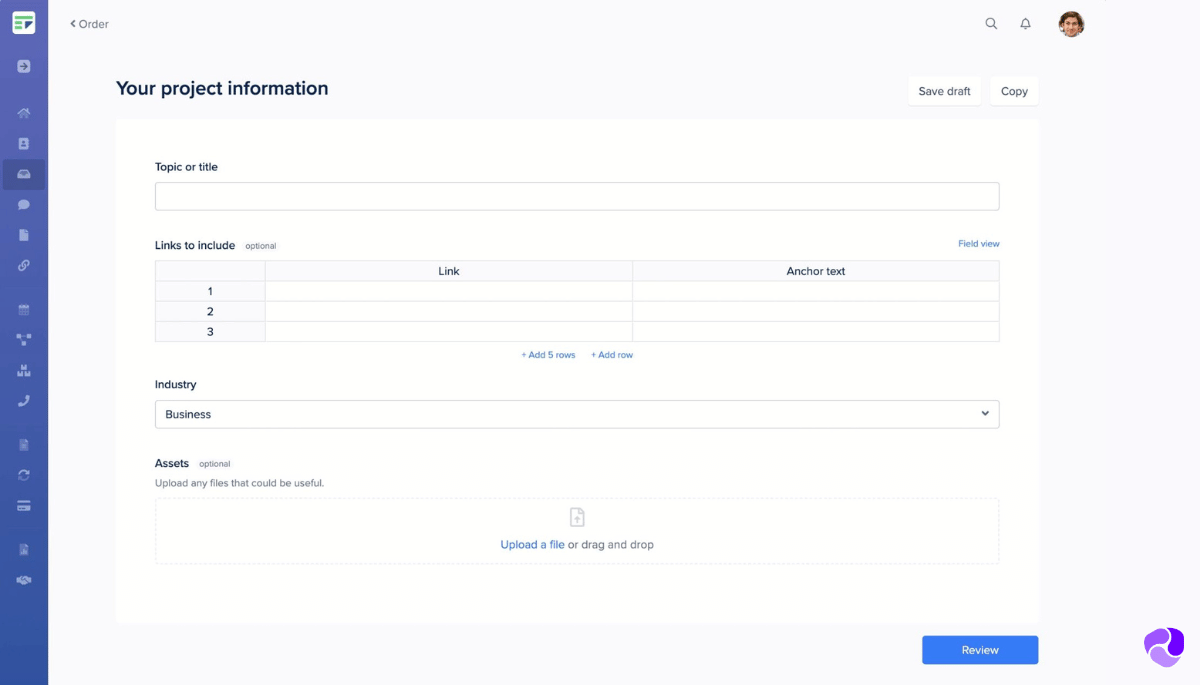1200x685 pixels.
Task: Open the green app logo at top left
Action: tap(24, 21)
